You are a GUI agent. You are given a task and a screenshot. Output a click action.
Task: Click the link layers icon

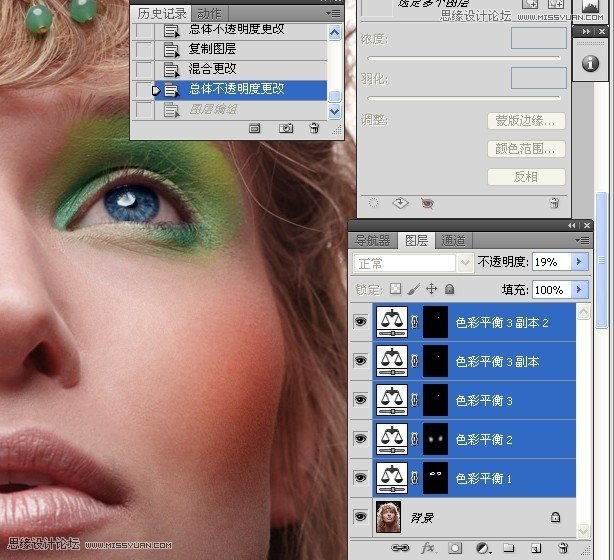click(402, 548)
